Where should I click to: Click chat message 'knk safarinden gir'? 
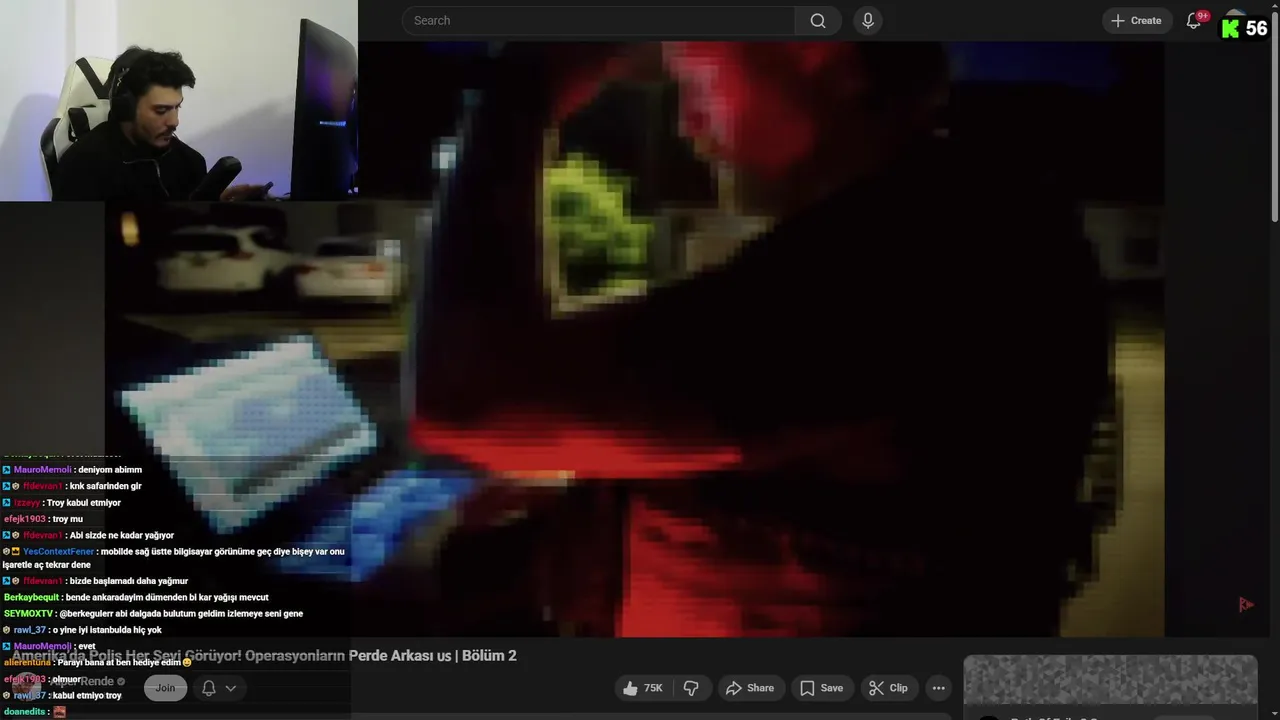click(106, 486)
